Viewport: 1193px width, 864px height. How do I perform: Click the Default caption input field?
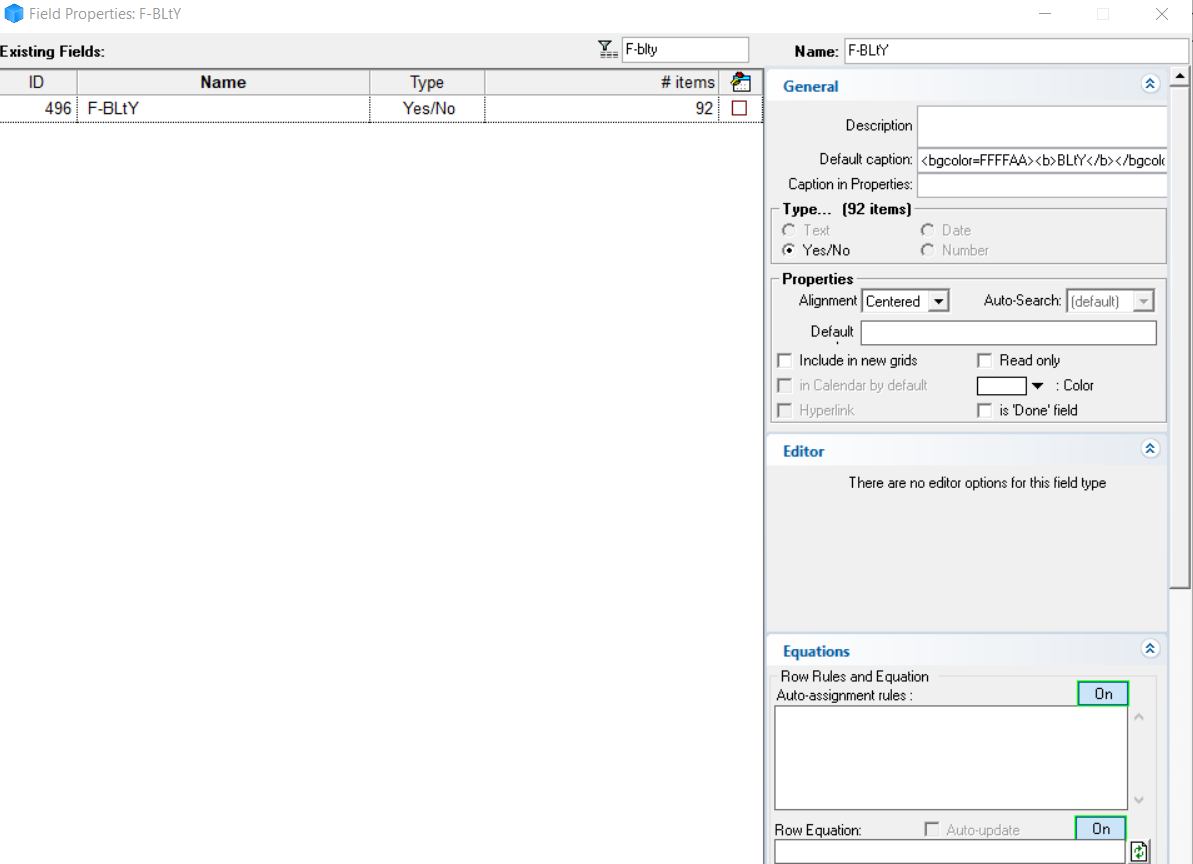[x=1040, y=160]
